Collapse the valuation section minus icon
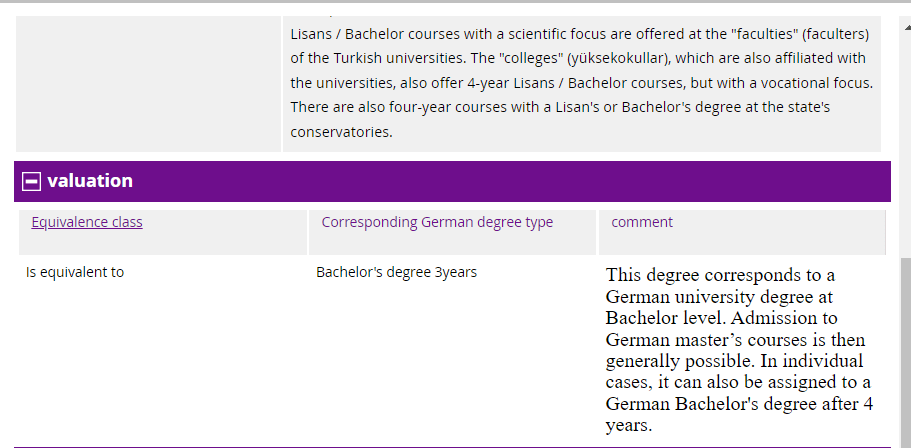 [31, 181]
